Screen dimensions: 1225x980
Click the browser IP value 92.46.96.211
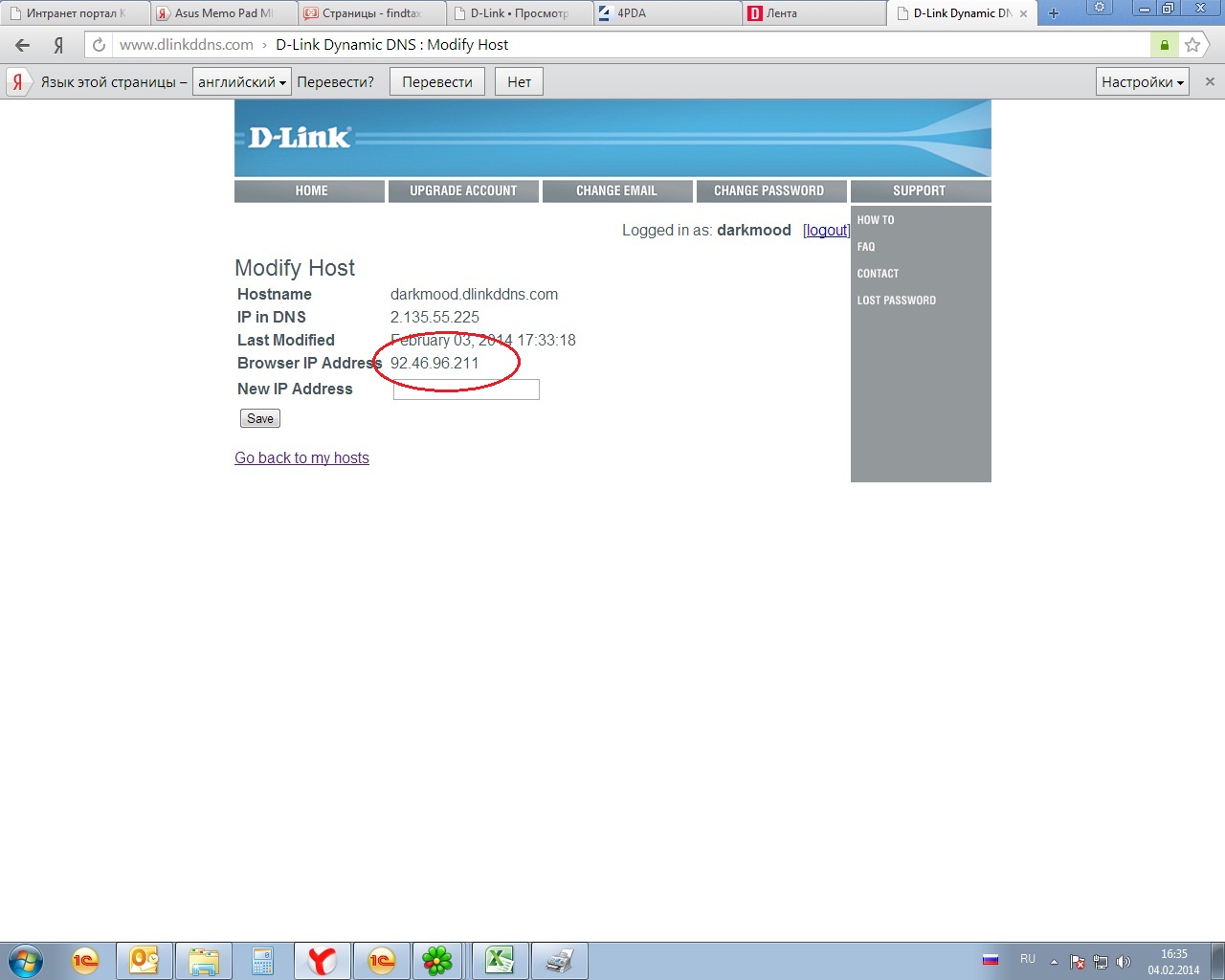coord(434,363)
